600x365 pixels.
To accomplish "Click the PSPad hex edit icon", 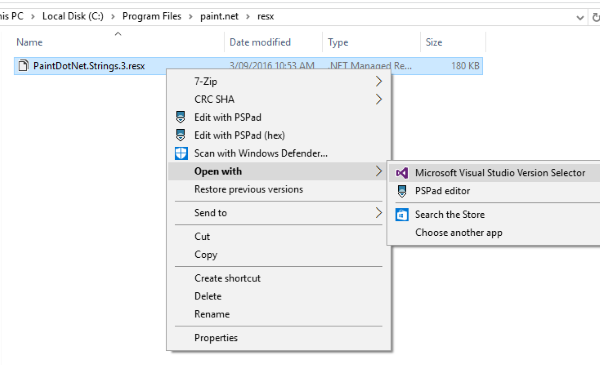I will point(180,135).
